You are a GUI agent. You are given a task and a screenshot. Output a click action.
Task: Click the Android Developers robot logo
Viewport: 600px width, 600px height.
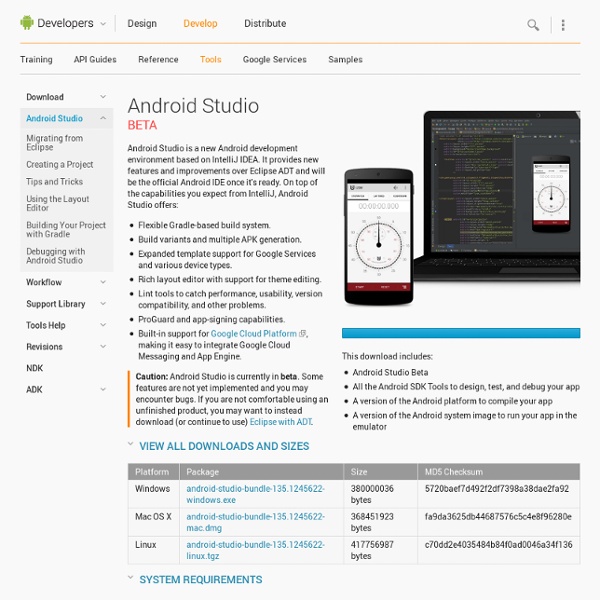(27, 23)
